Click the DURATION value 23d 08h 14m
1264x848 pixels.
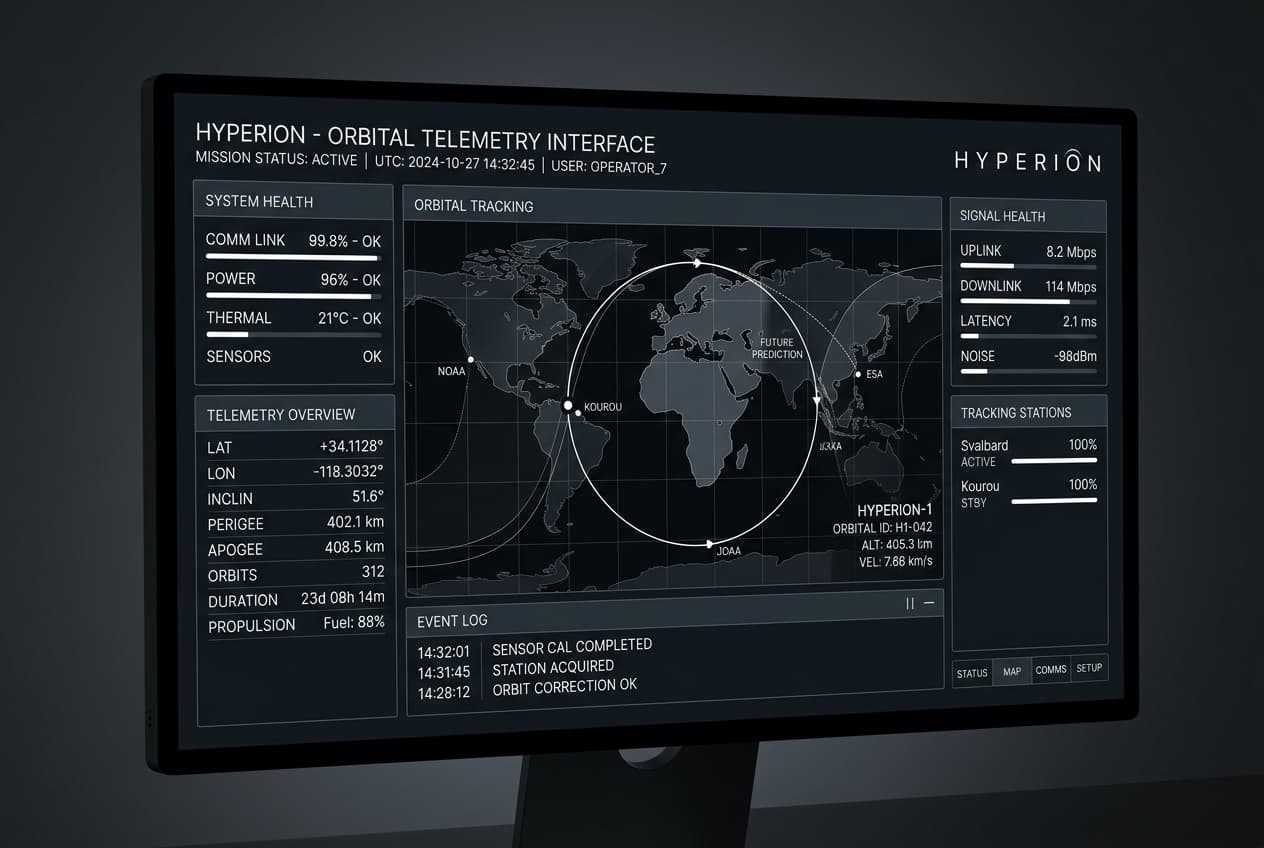(x=343, y=597)
